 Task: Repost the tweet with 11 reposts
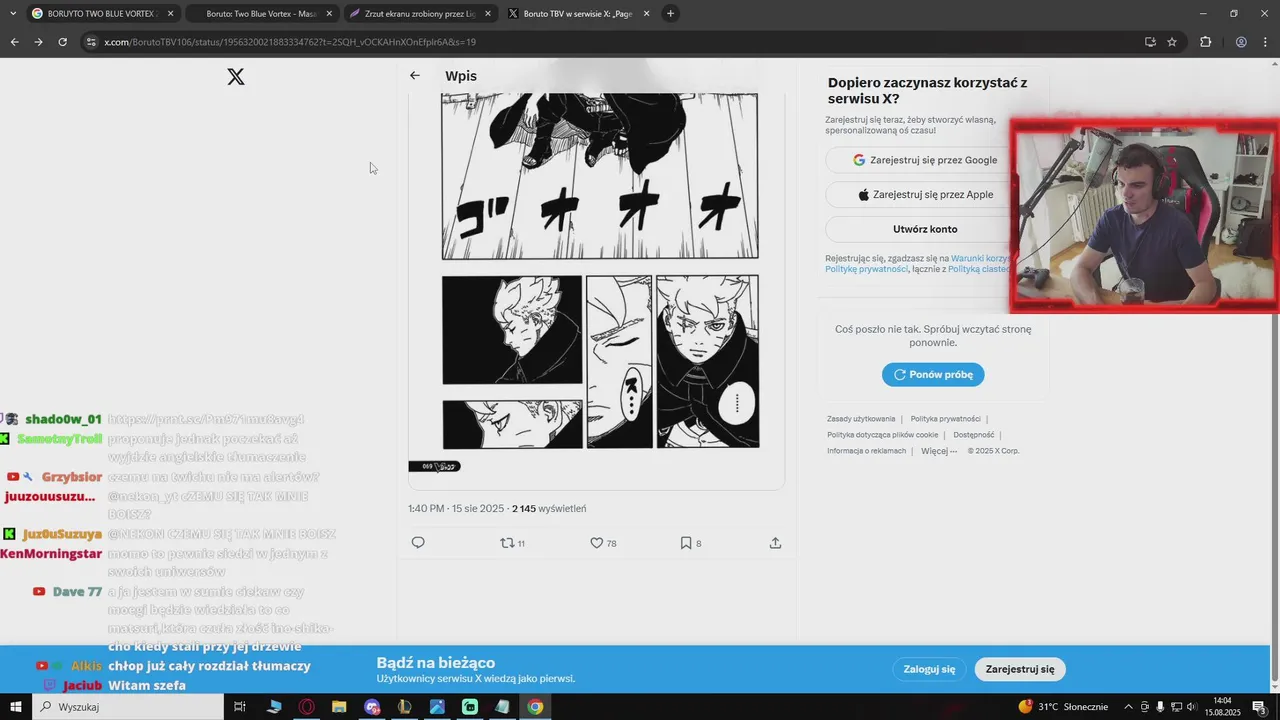[x=512, y=543]
